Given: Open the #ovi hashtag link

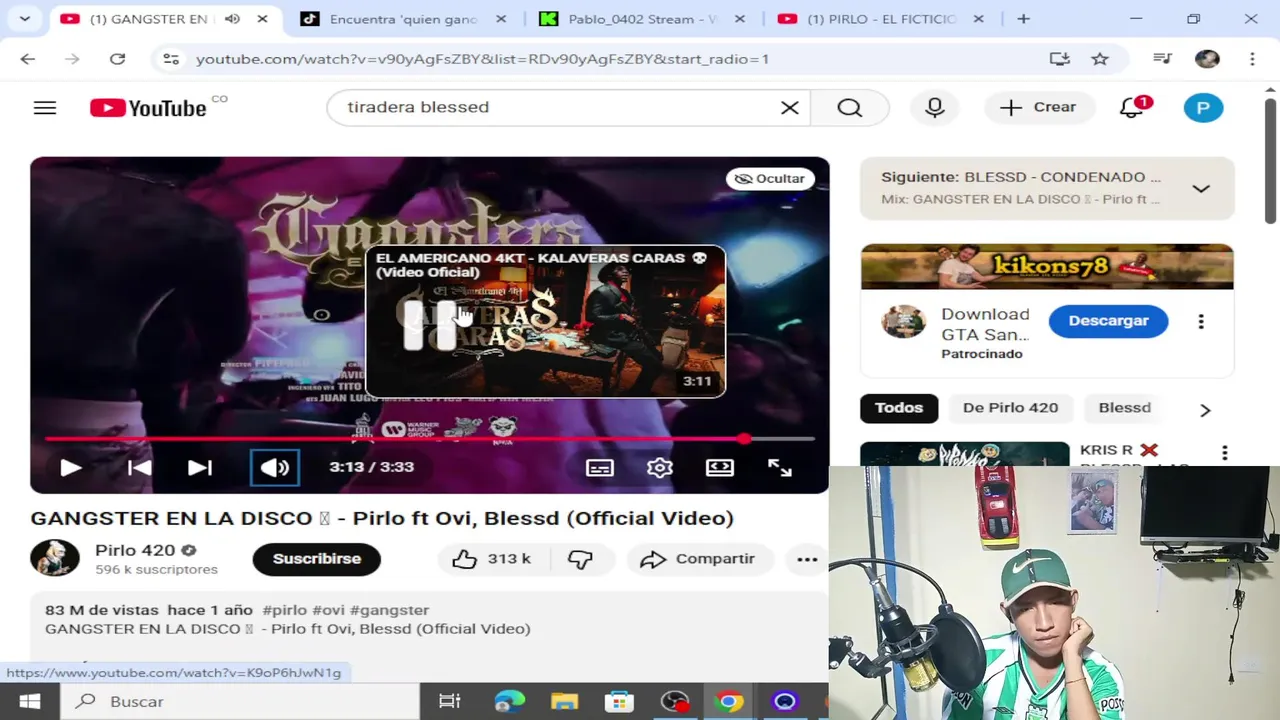Looking at the screenshot, I should (x=328, y=610).
